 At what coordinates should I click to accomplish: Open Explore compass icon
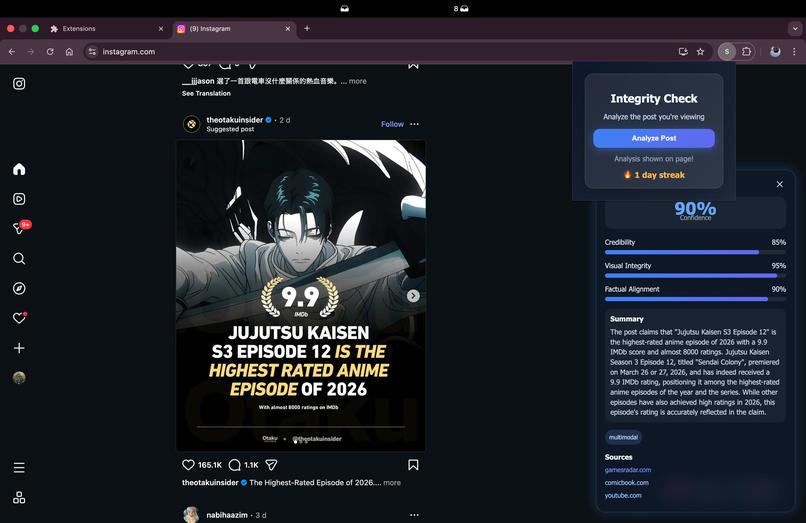click(x=19, y=288)
